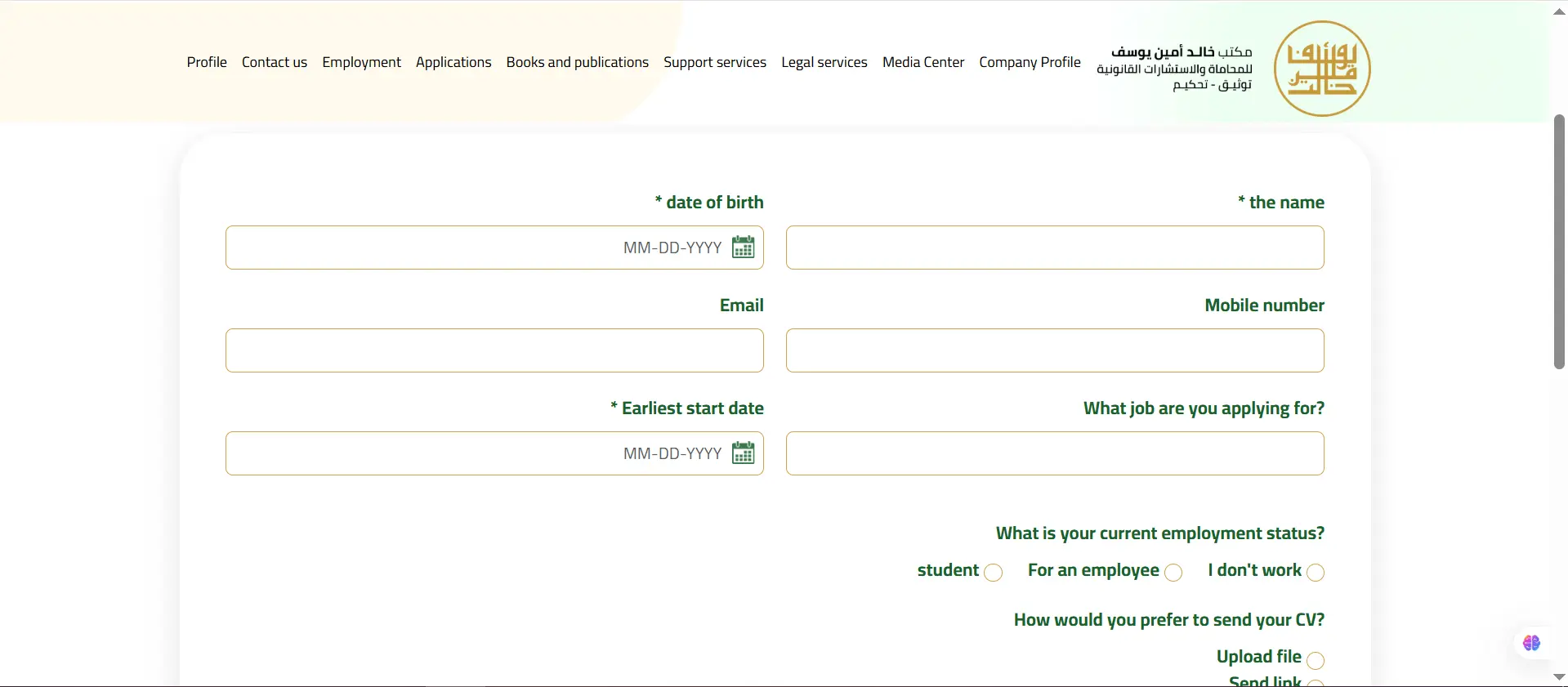
Task: Click the 'Email' field label
Action: [742, 306]
